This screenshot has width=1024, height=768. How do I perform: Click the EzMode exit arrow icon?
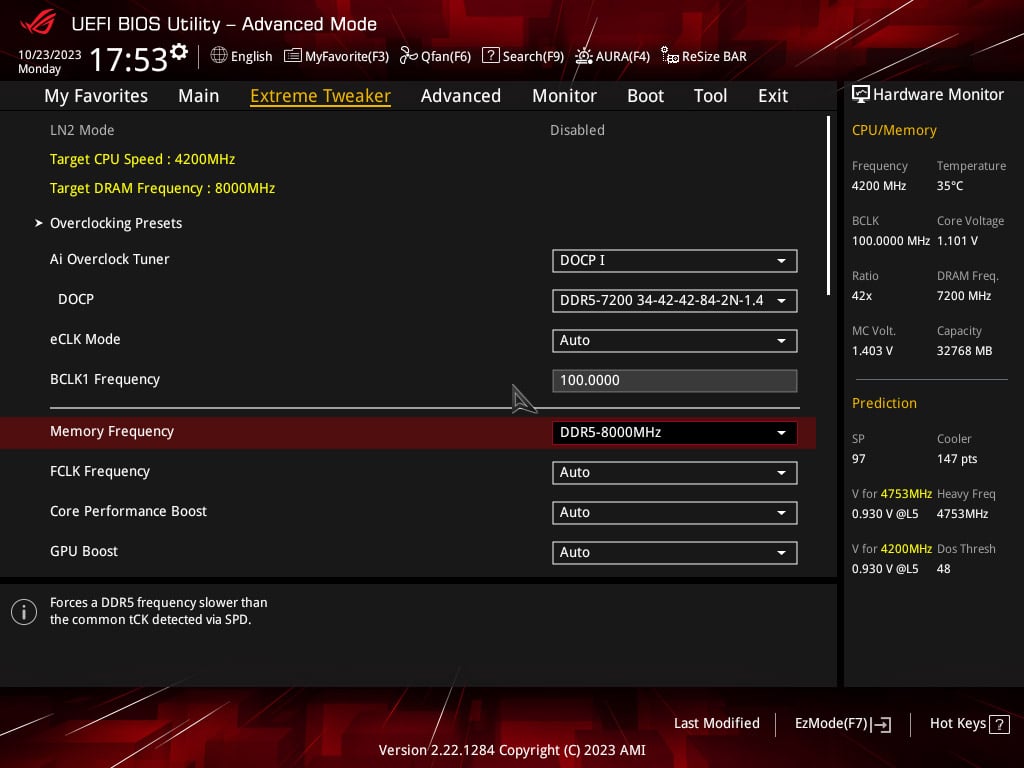881,724
